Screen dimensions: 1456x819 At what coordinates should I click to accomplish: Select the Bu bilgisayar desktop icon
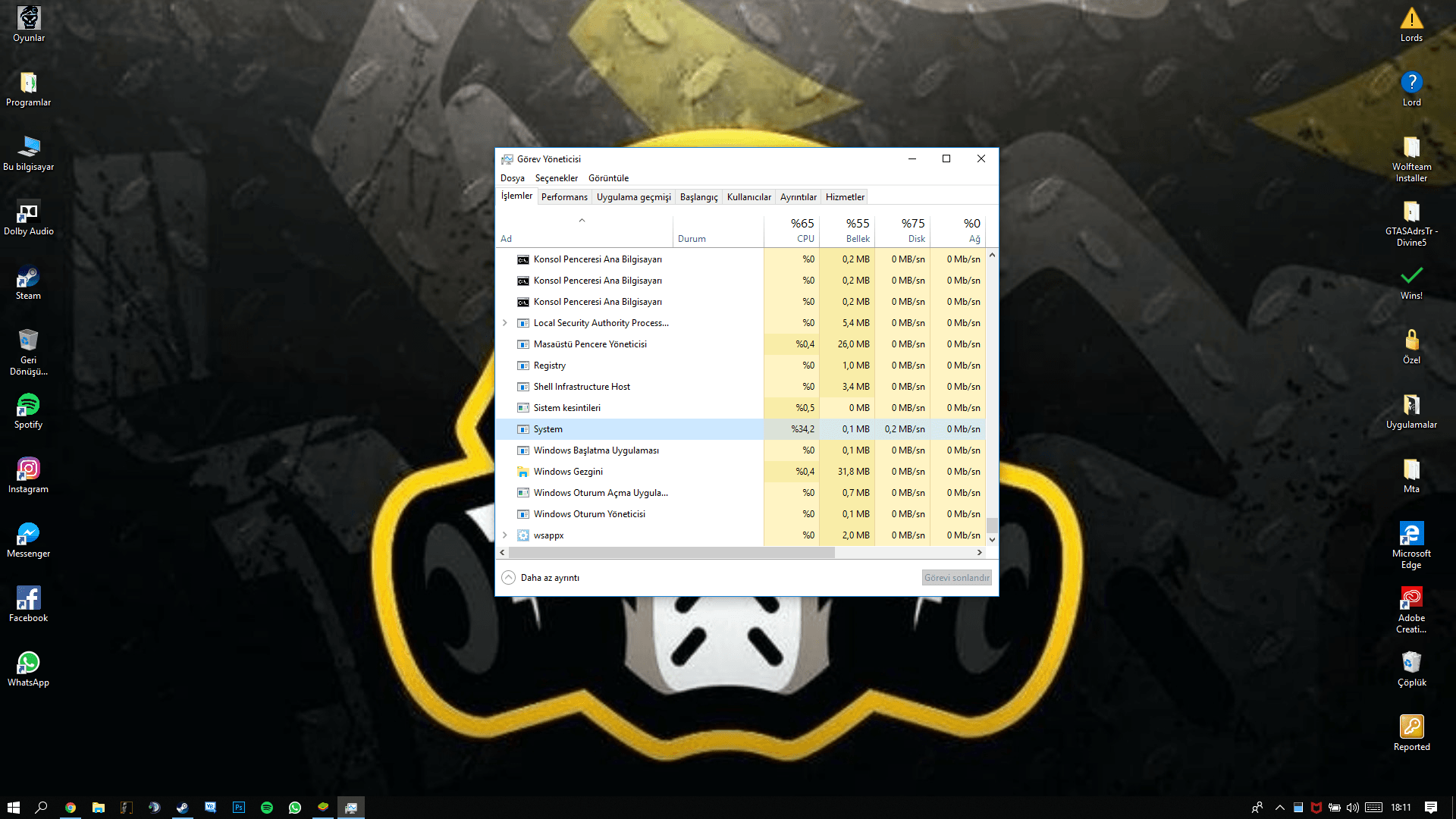coord(29,153)
